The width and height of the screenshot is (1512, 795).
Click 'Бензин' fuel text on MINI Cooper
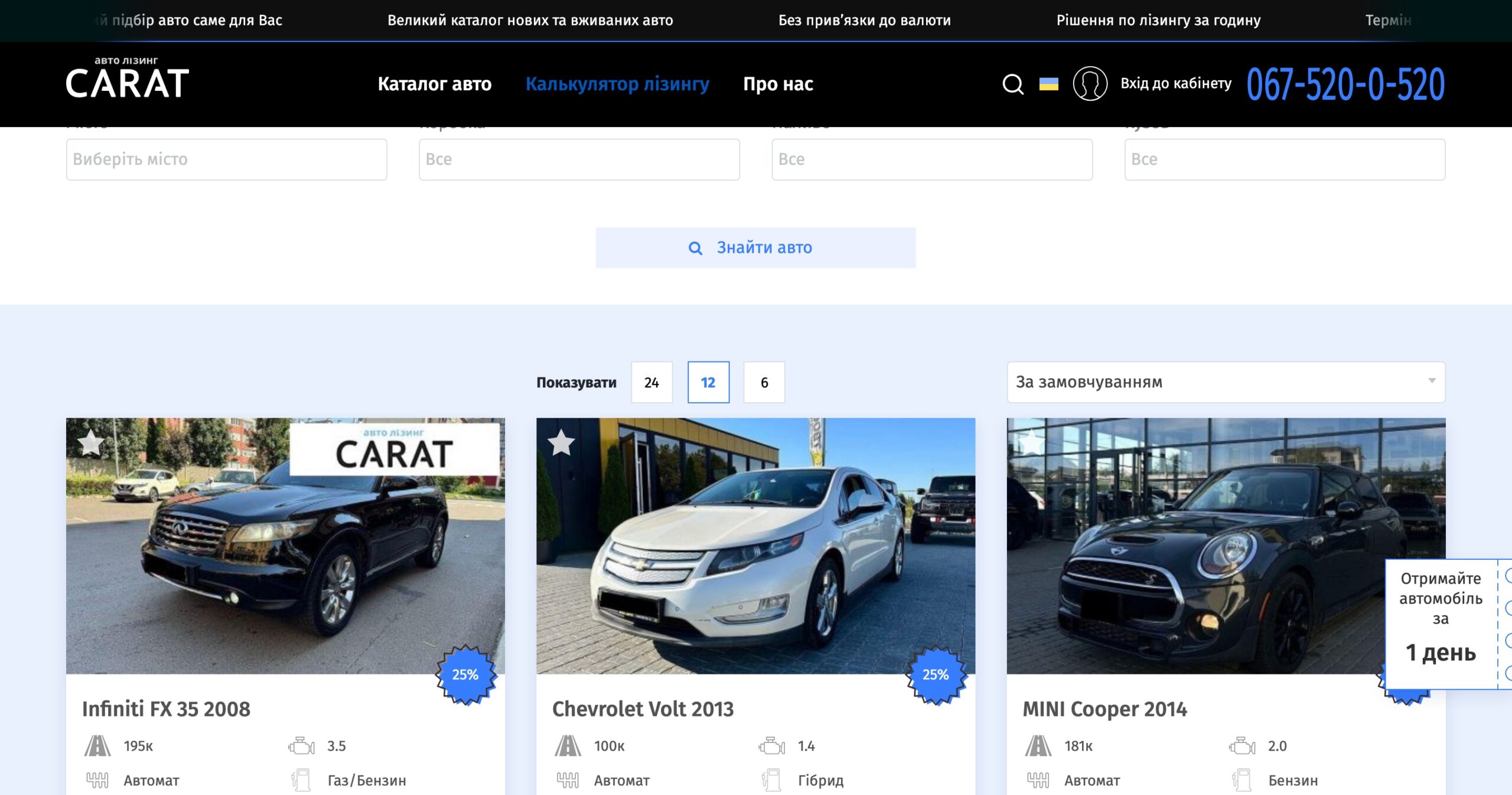coord(1293,780)
